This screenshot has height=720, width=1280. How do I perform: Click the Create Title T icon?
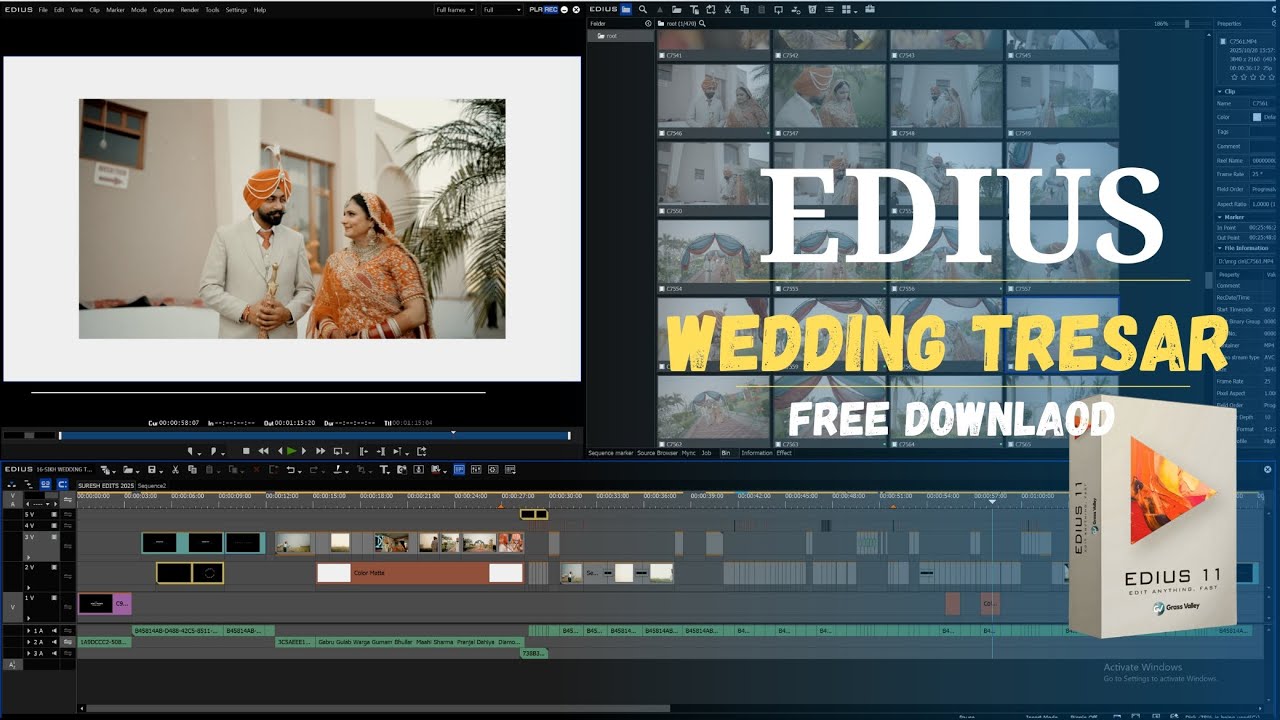[x=384, y=469]
